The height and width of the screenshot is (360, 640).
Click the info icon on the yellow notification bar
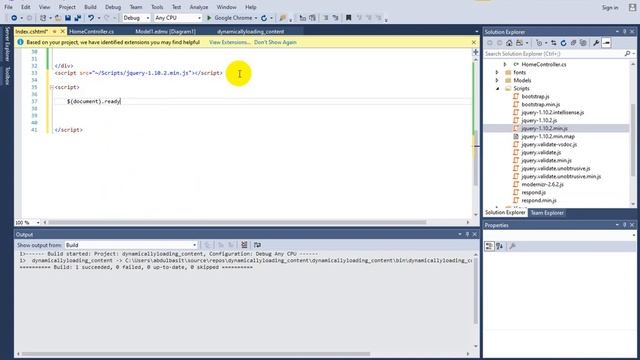point(20,42)
